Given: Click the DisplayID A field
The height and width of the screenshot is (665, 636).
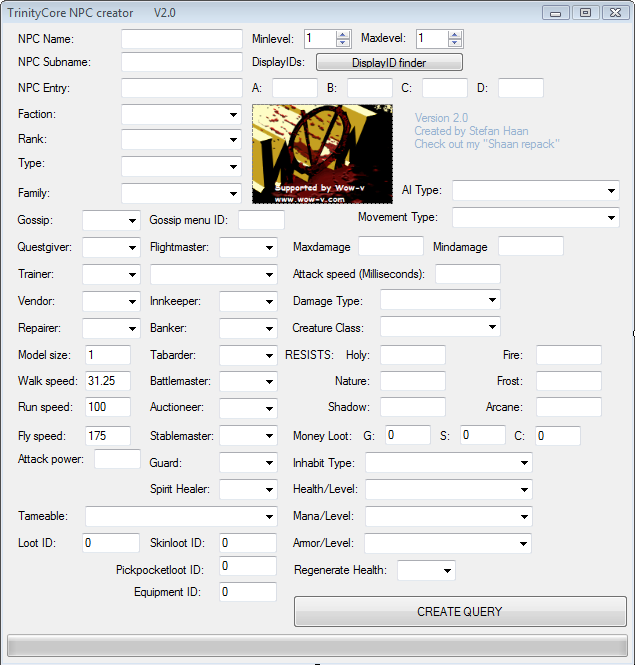Looking at the screenshot, I should coord(295,88).
